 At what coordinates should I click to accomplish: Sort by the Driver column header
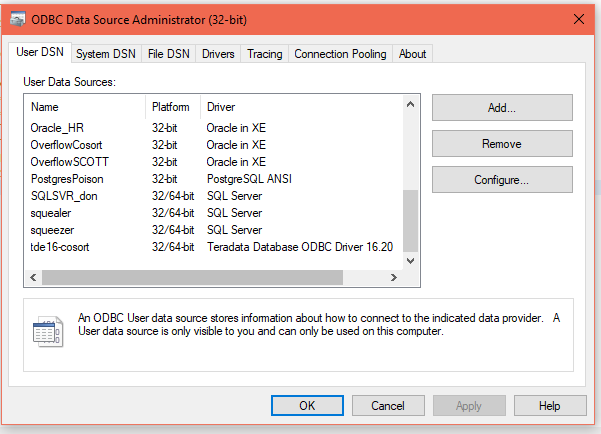click(302, 107)
